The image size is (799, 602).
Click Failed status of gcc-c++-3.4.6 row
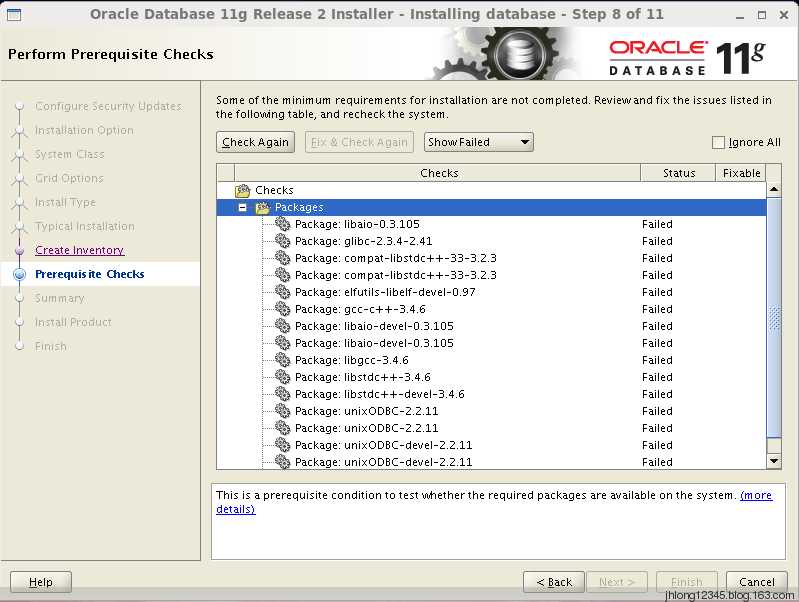pos(657,309)
